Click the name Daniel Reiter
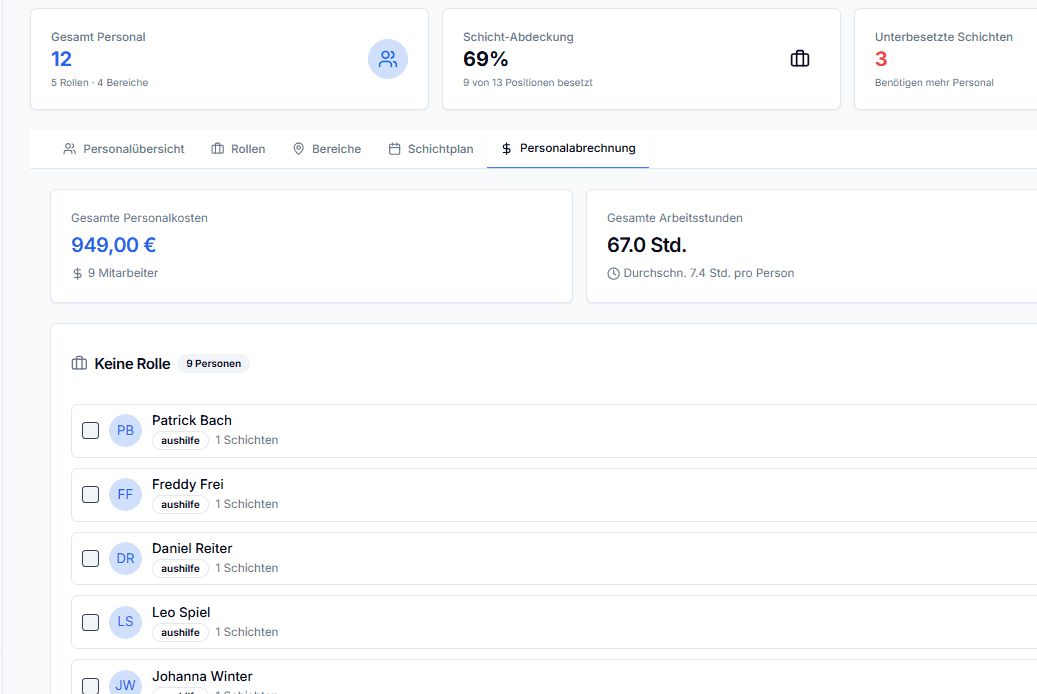Viewport: 1037px width, 694px height. pyautogui.click(x=192, y=548)
